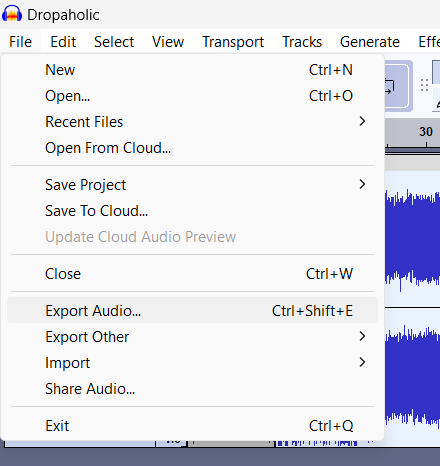The image size is (440, 466).
Task: Open the Generate menu
Action: pos(370,42)
